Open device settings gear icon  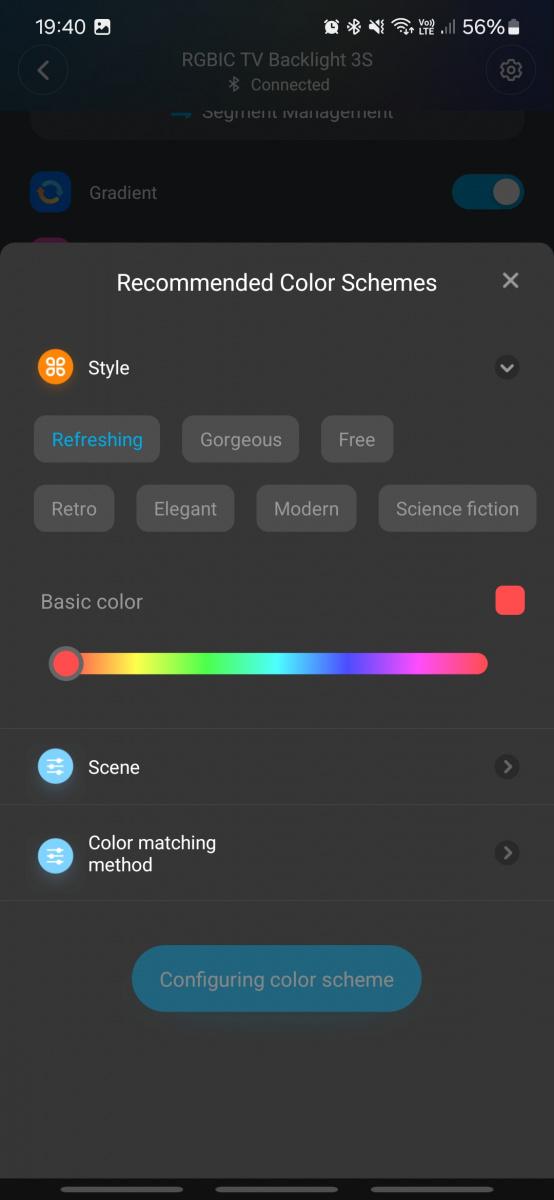511,71
